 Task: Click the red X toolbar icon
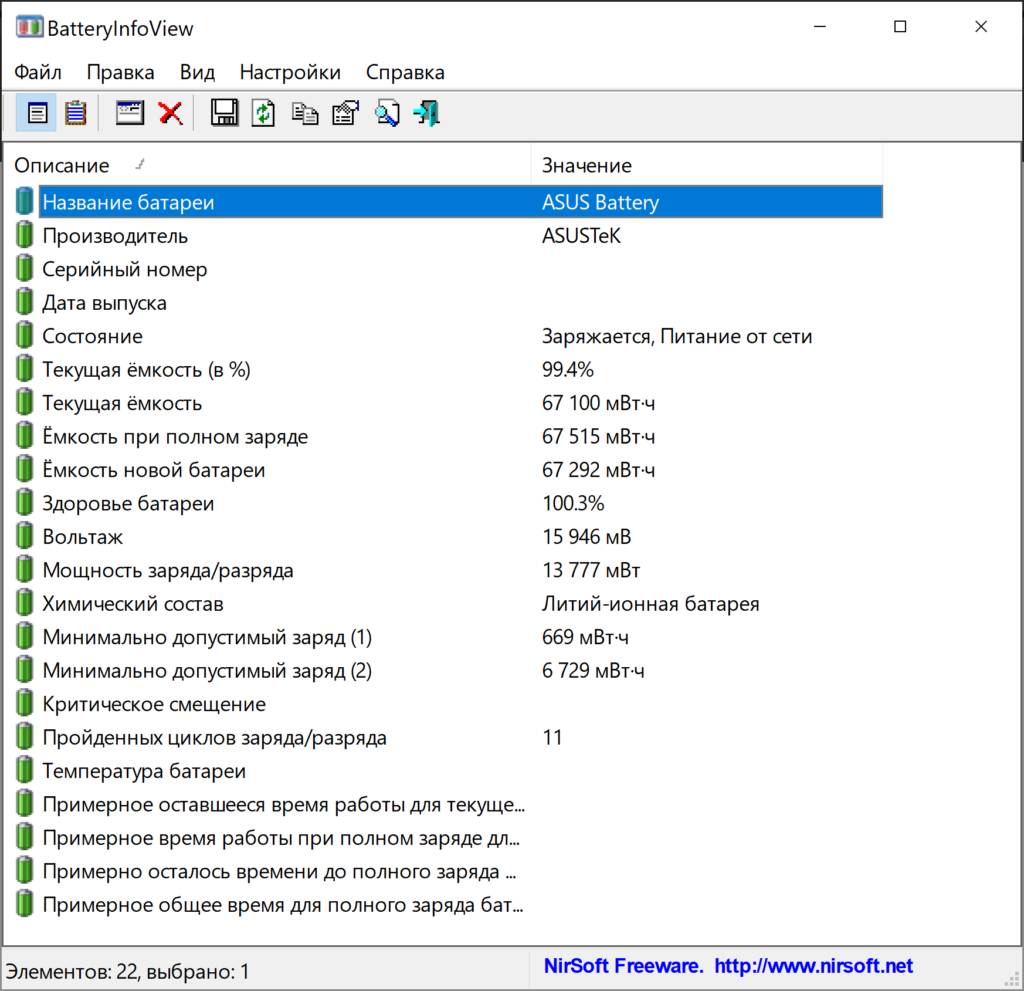click(x=170, y=114)
